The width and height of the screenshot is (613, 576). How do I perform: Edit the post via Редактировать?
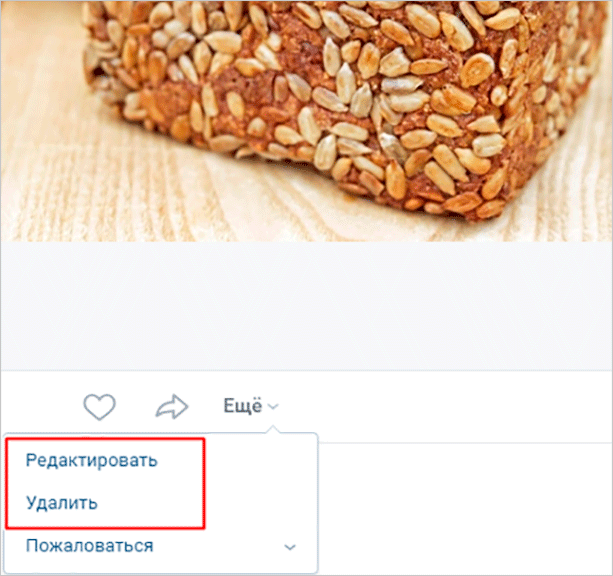click(x=91, y=460)
